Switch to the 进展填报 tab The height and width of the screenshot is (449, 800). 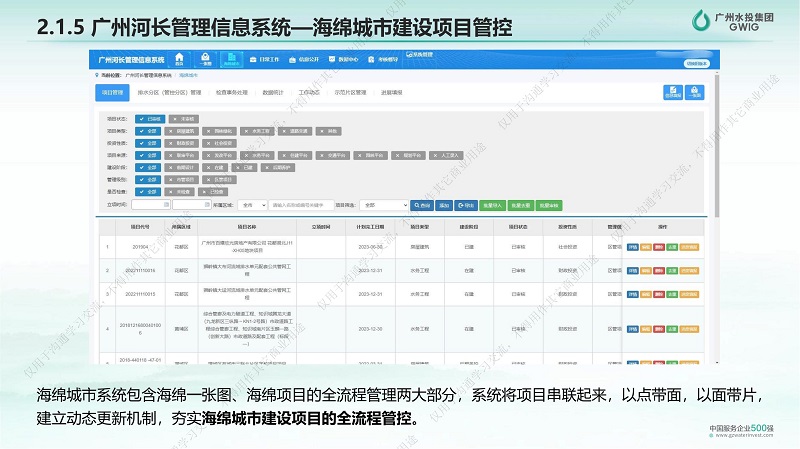click(x=391, y=93)
